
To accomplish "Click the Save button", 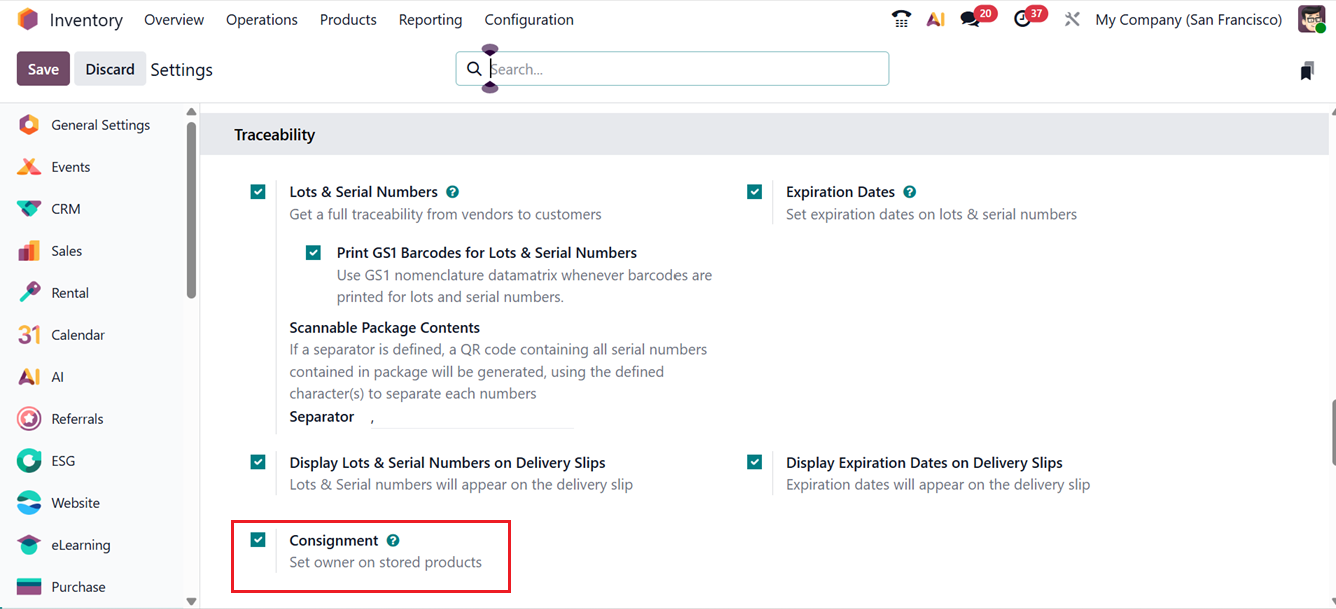I will tap(43, 69).
